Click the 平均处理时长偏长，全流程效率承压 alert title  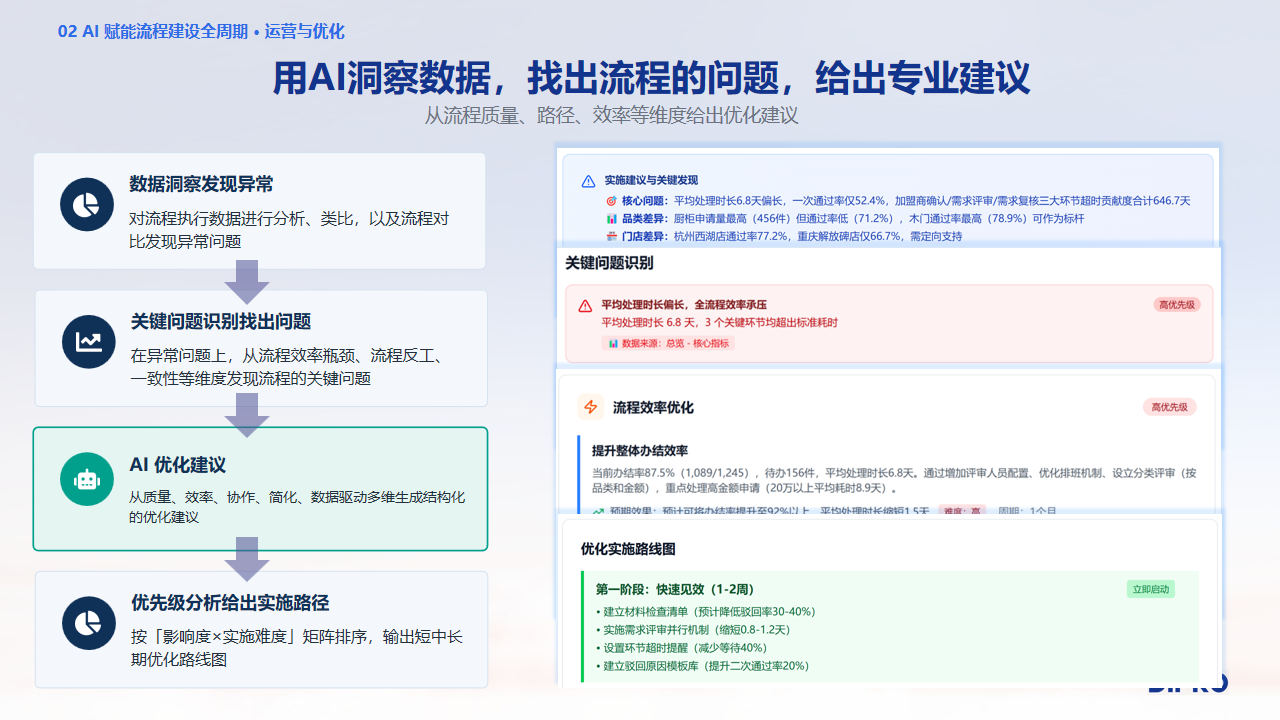(684, 305)
